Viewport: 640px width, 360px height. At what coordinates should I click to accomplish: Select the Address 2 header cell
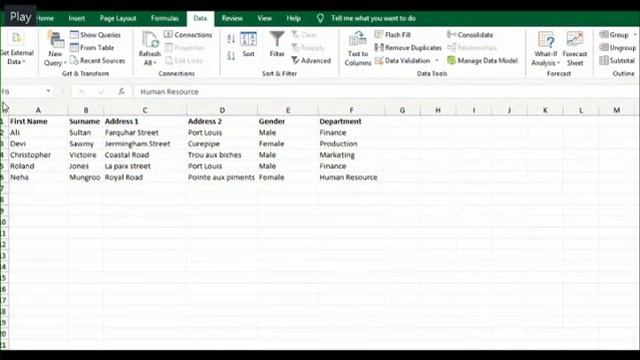coord(222,121)
